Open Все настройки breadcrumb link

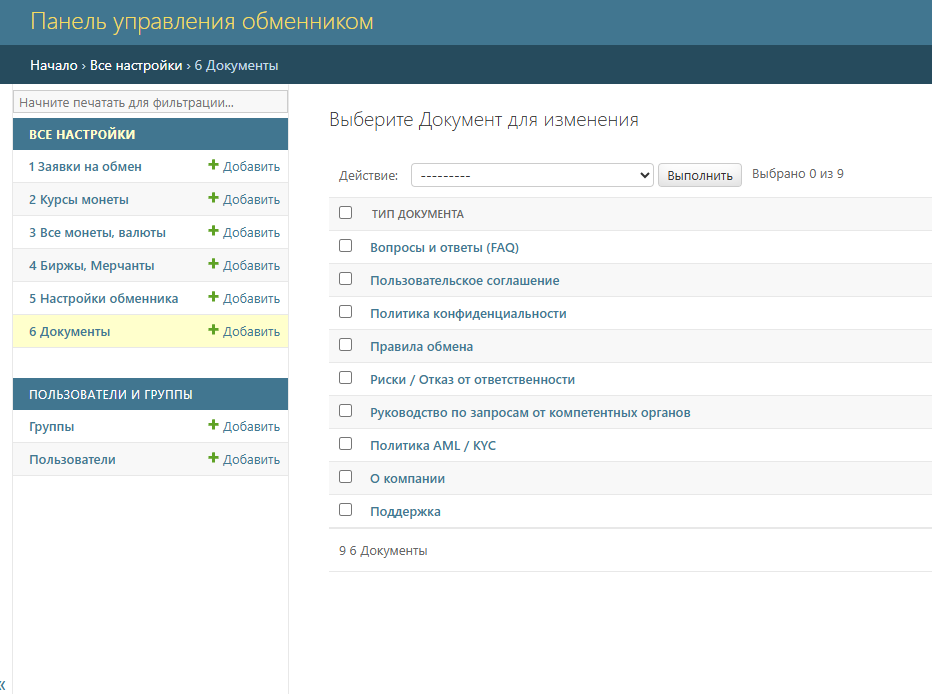(136, 65)
